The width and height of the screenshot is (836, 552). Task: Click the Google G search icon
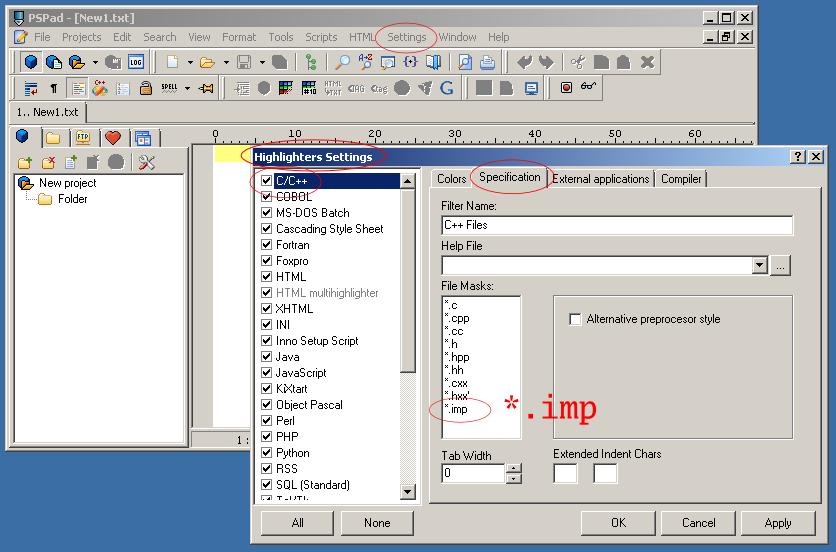pos(447,87)
